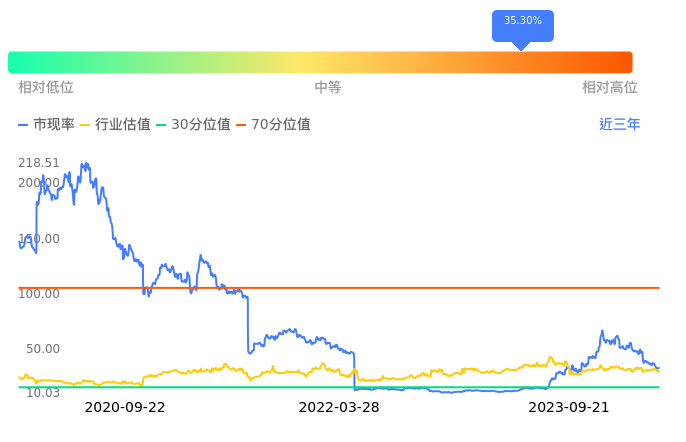This screenshot has height=442, width=686.
Task: Select the 2020-09-22 date on x-axis
Action: point(125,407)
